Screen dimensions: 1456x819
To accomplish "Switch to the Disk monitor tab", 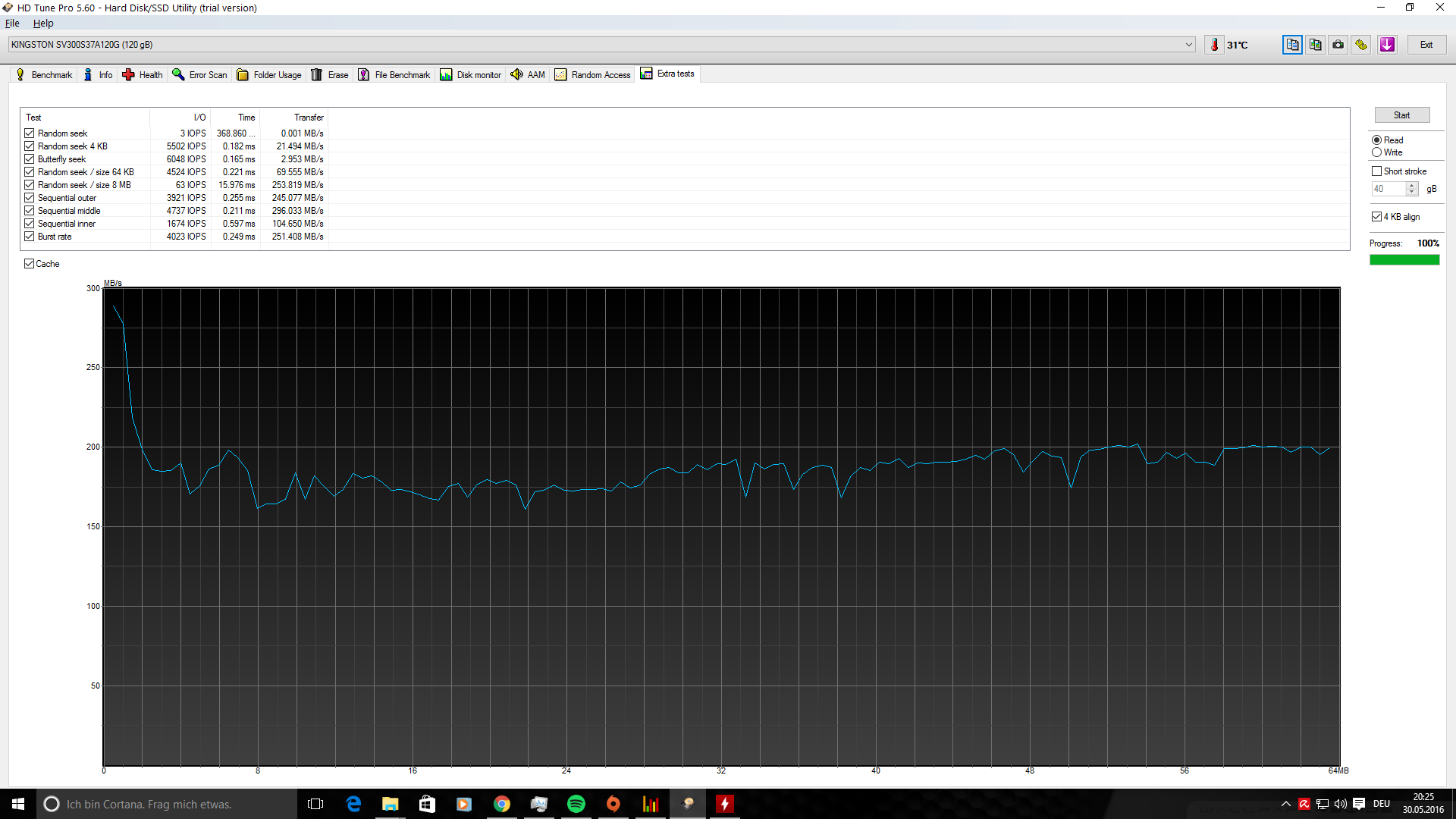I will point(471,74).
